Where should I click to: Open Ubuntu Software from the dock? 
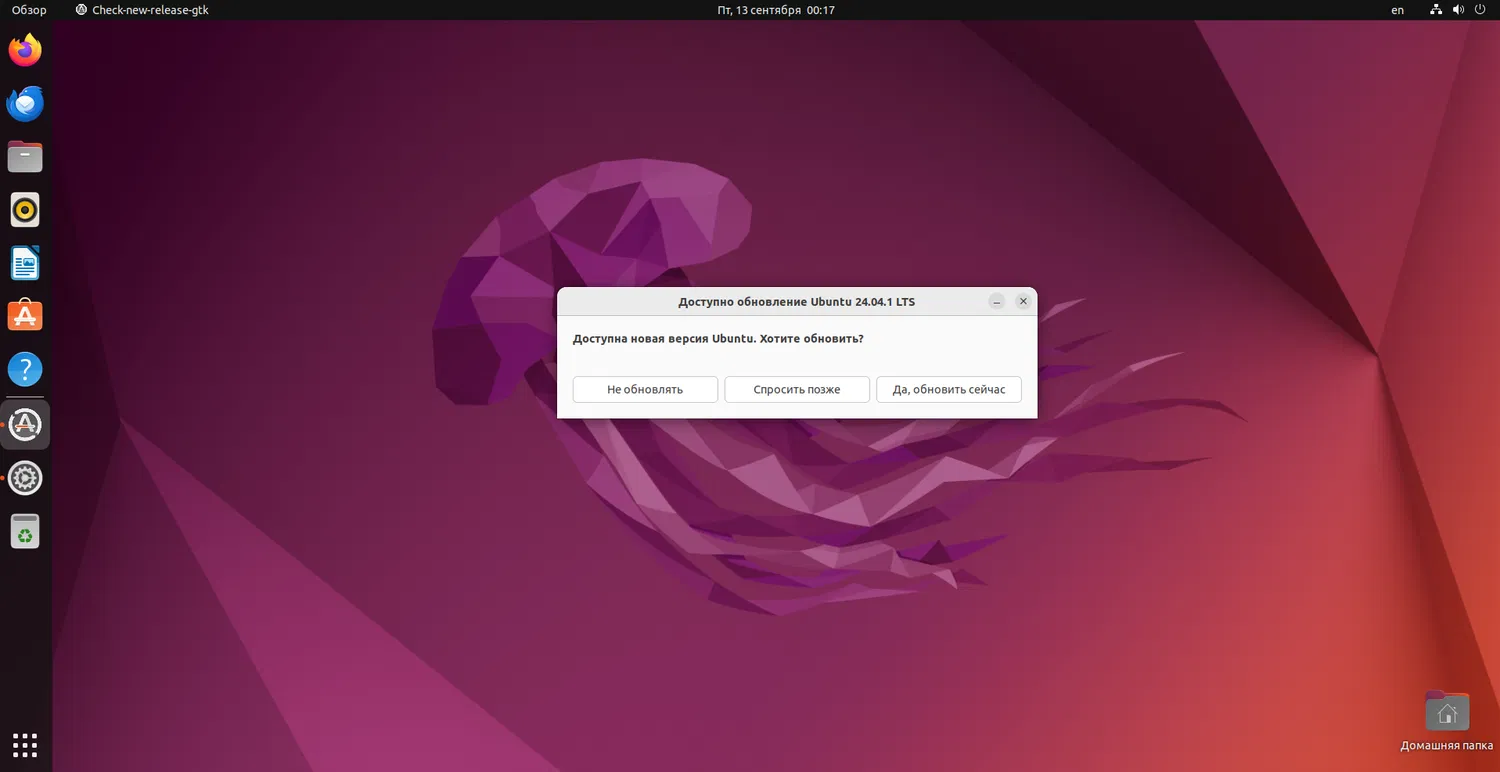pyautogui.click(x=25, y=317)
